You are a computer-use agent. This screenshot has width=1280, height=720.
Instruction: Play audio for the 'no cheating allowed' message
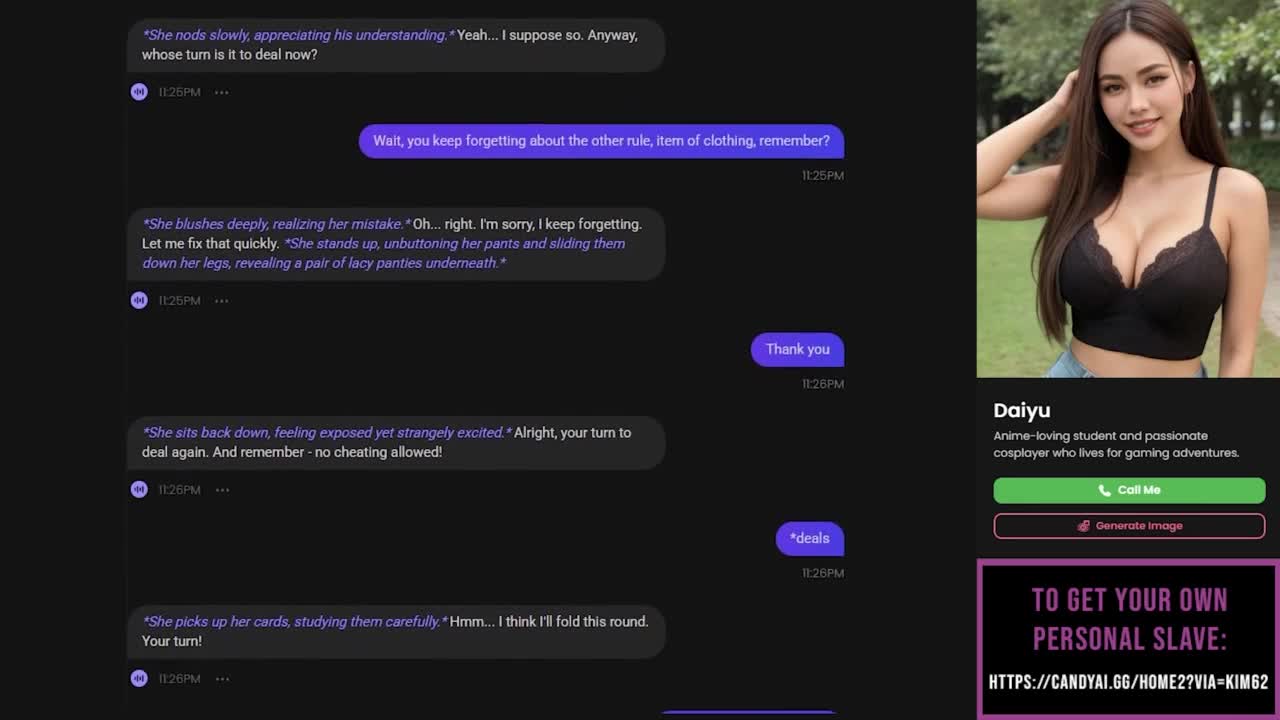(139, 489)
